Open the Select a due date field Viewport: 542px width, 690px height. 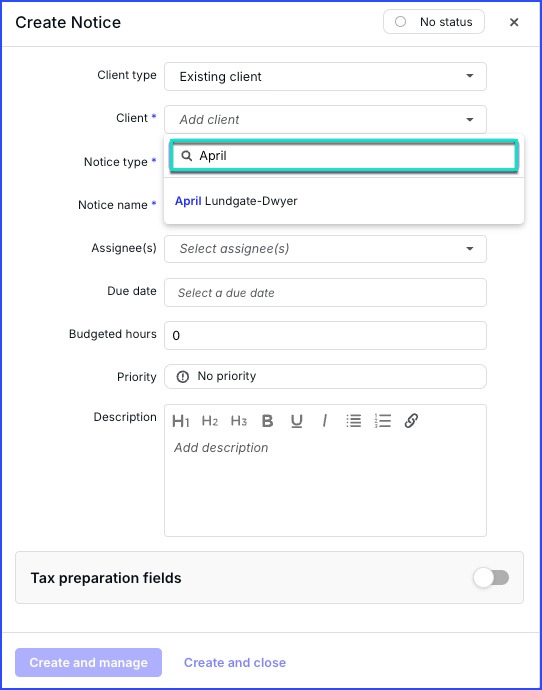[326, 293]
